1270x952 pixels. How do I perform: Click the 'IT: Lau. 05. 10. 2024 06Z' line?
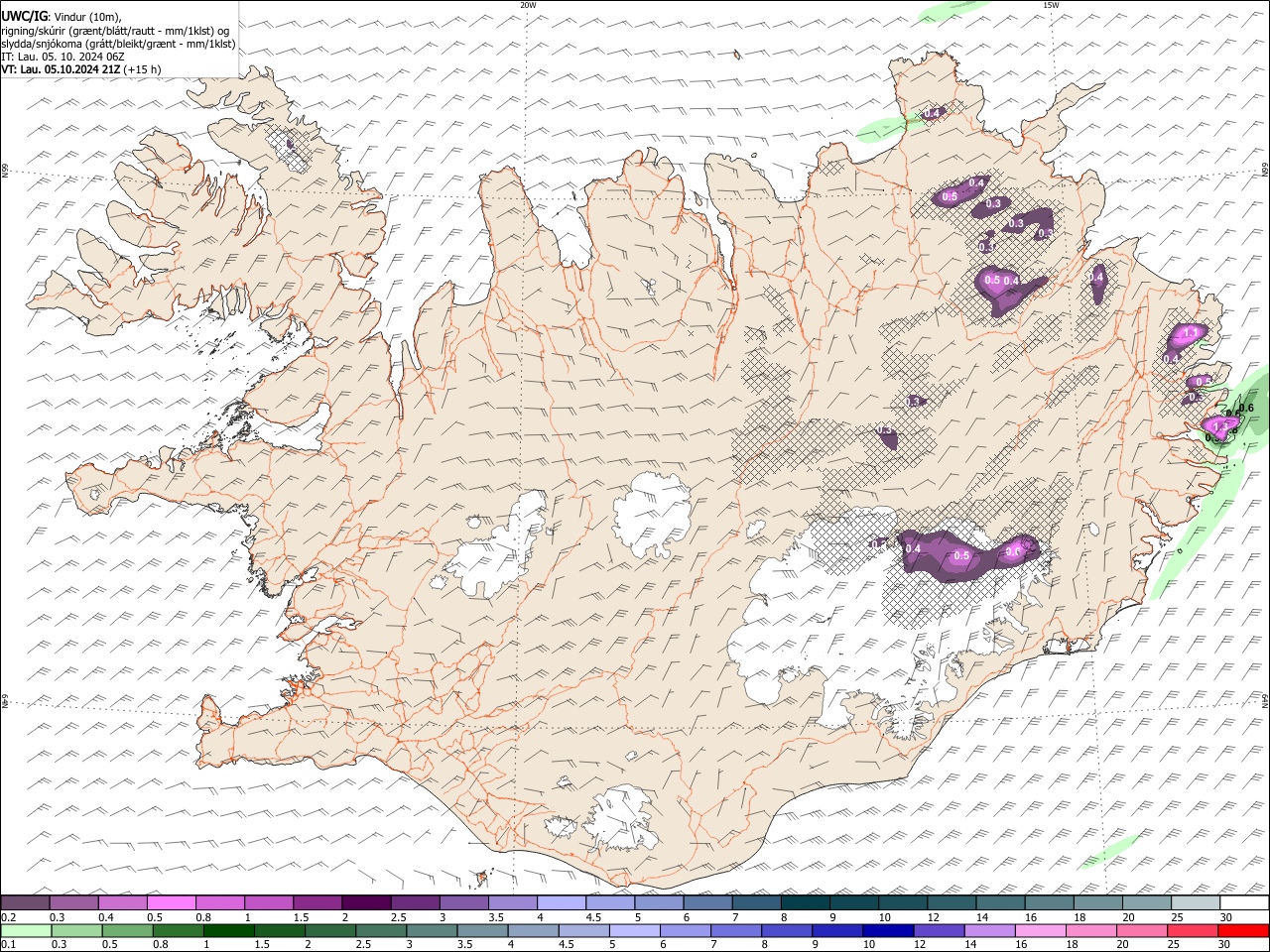pos(63,57)
